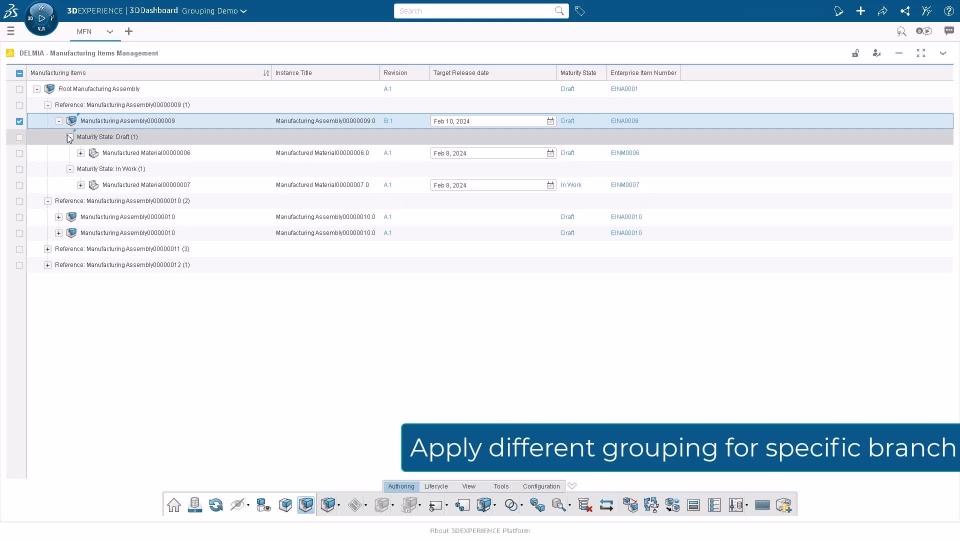
Task: Open the chat bubble icon
Action: coord(949,31)
